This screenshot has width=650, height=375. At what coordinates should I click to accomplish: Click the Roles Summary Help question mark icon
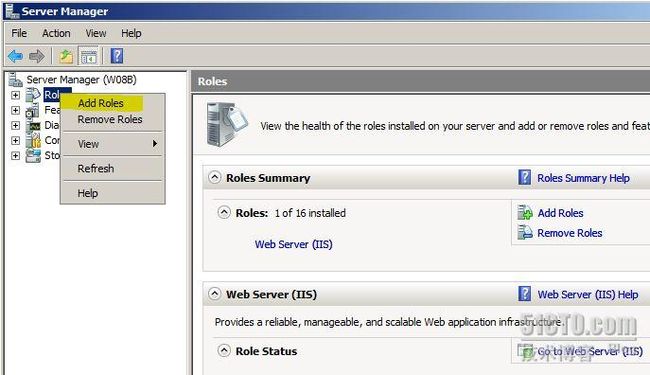tap(524, 177)
